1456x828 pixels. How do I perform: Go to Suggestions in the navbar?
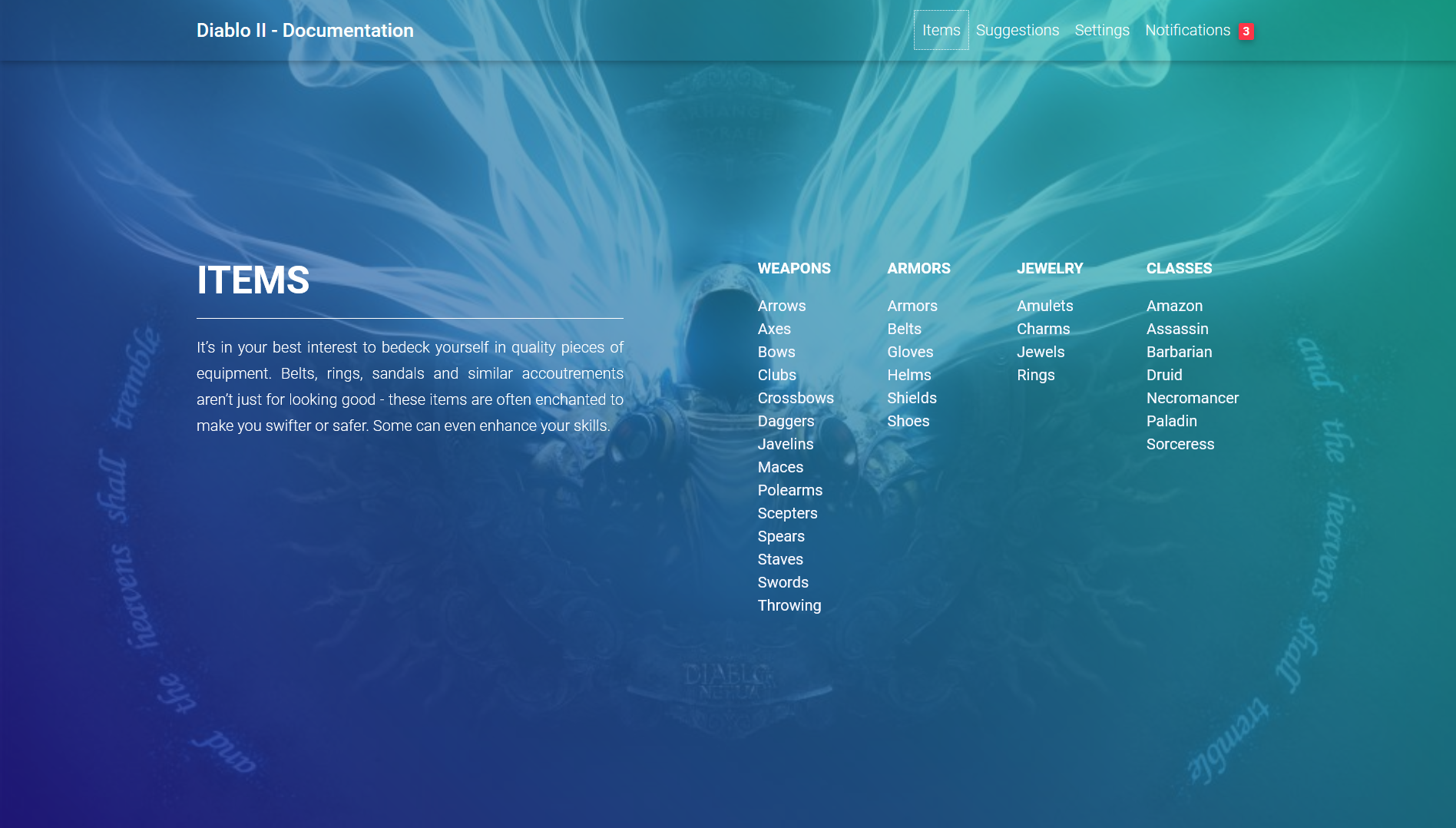coord(1018,30)
